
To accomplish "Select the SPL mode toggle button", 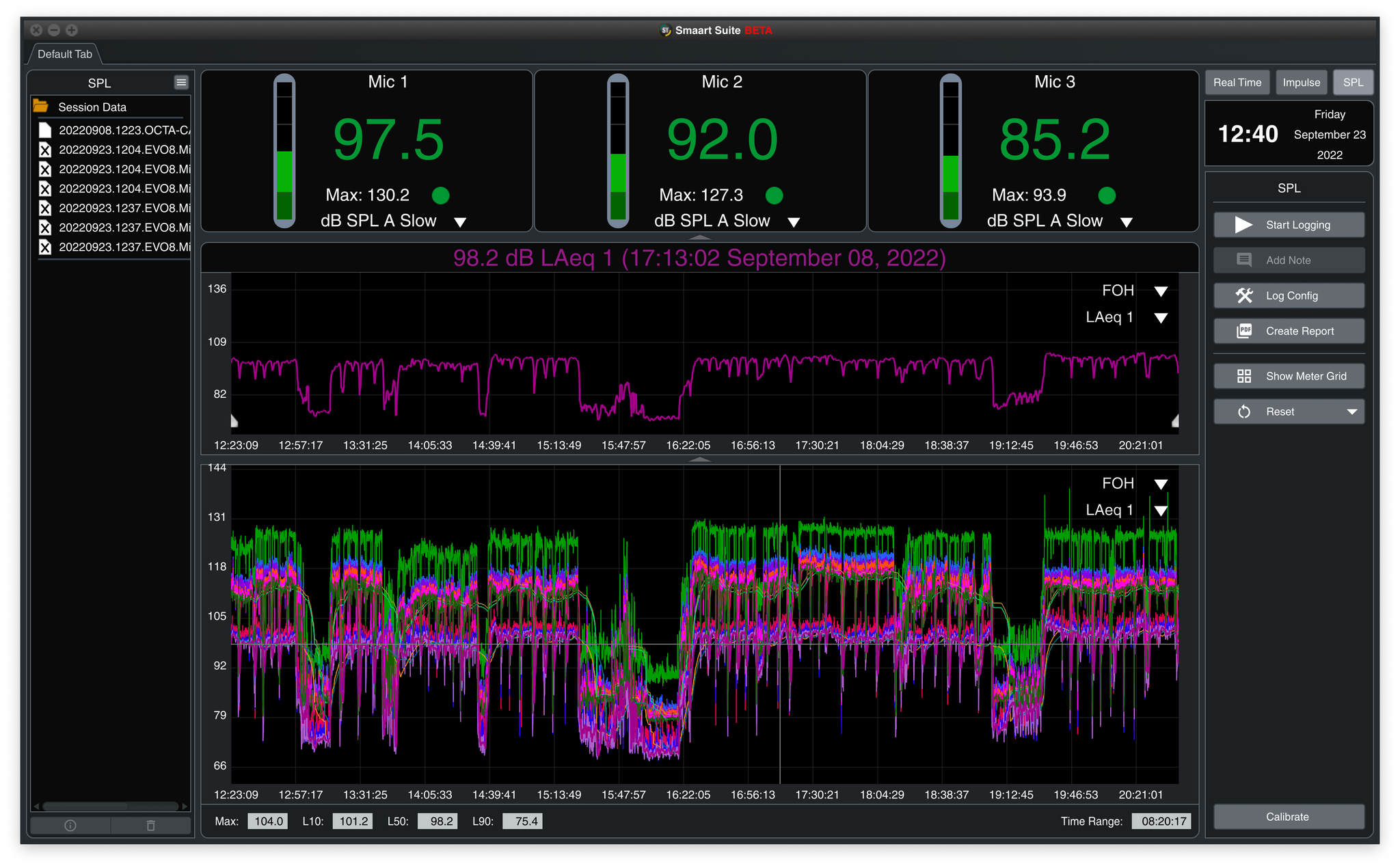I will coord(1353,82).
